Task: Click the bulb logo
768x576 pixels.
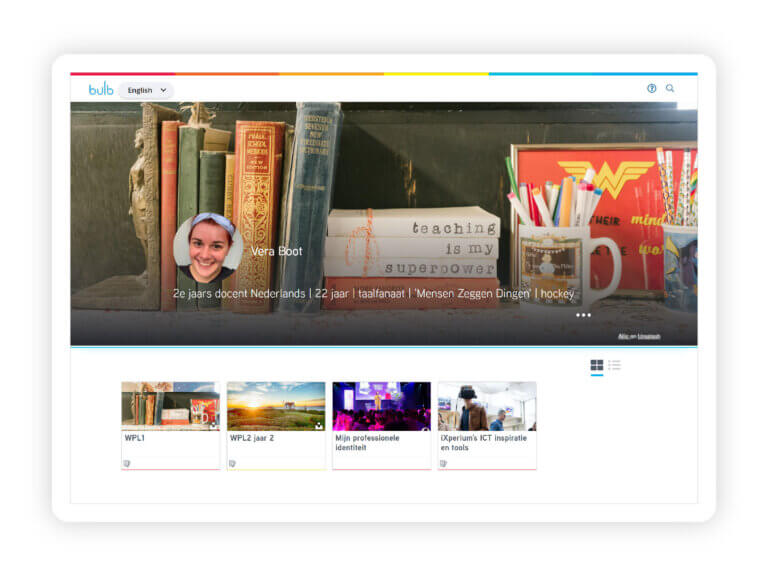Action: click(101, 89)
